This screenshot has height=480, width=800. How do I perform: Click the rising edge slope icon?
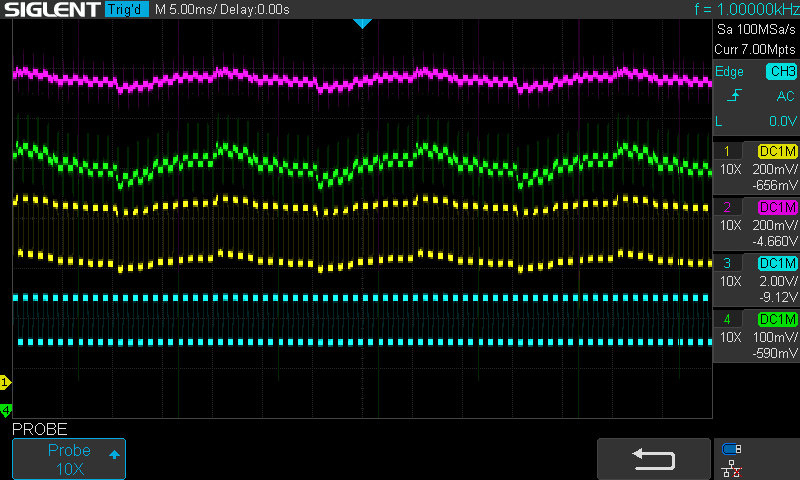(734, 95)
